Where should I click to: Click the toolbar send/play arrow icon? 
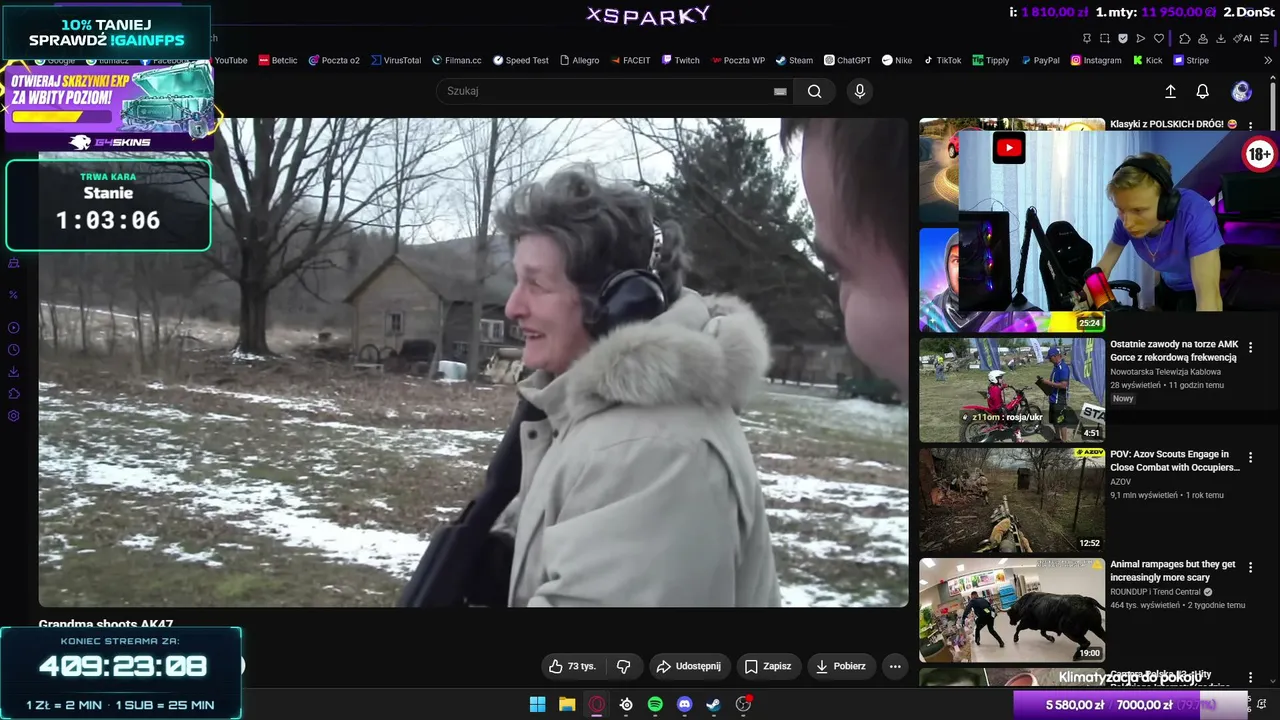point(1141,38)
